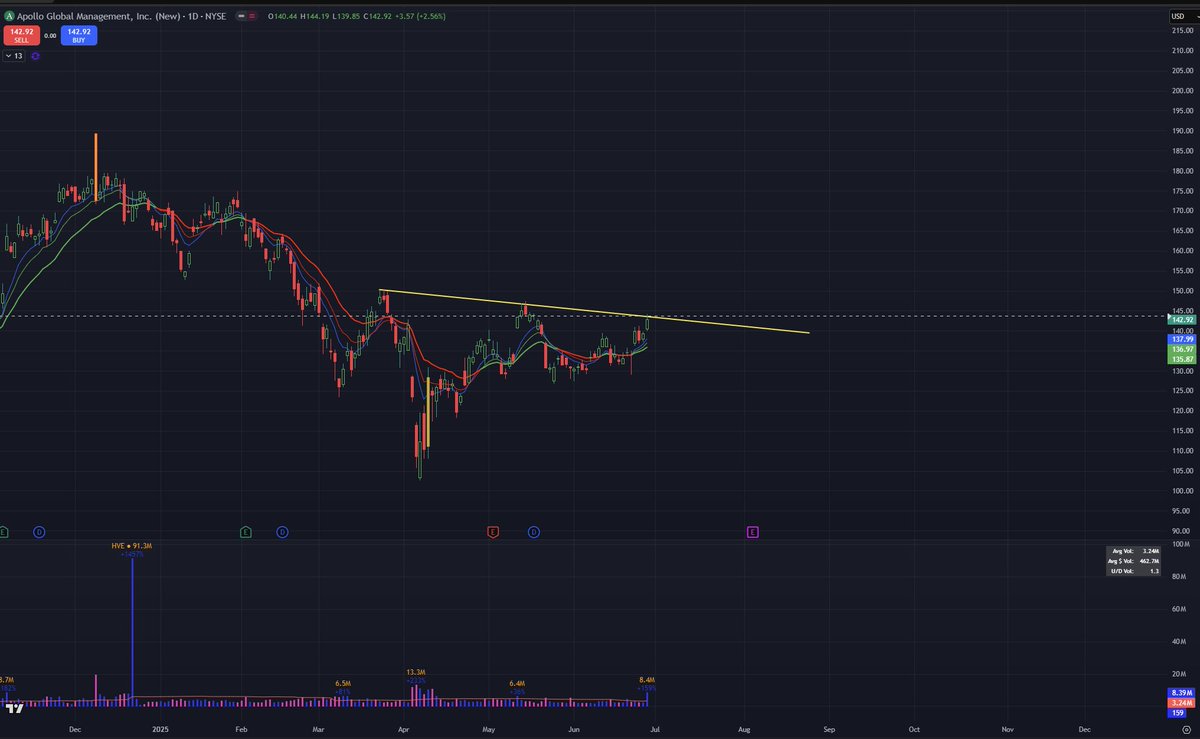Click the 100.00 price scale label
The height and width of the screenshot is (739, 1200).
point(1183,491)
